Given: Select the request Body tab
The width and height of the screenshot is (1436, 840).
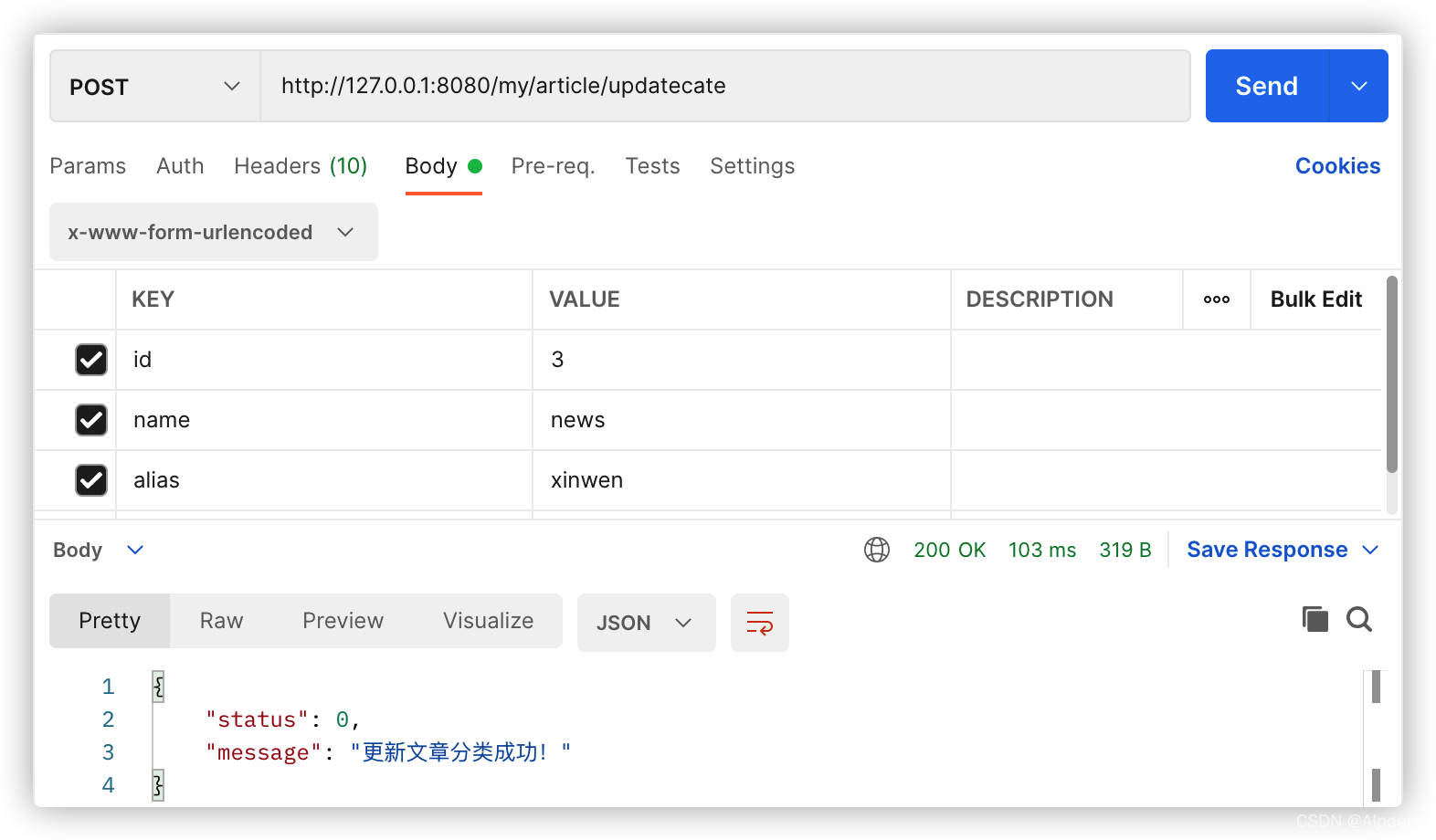Looking at the screenshot, I should tap(443, 166).
